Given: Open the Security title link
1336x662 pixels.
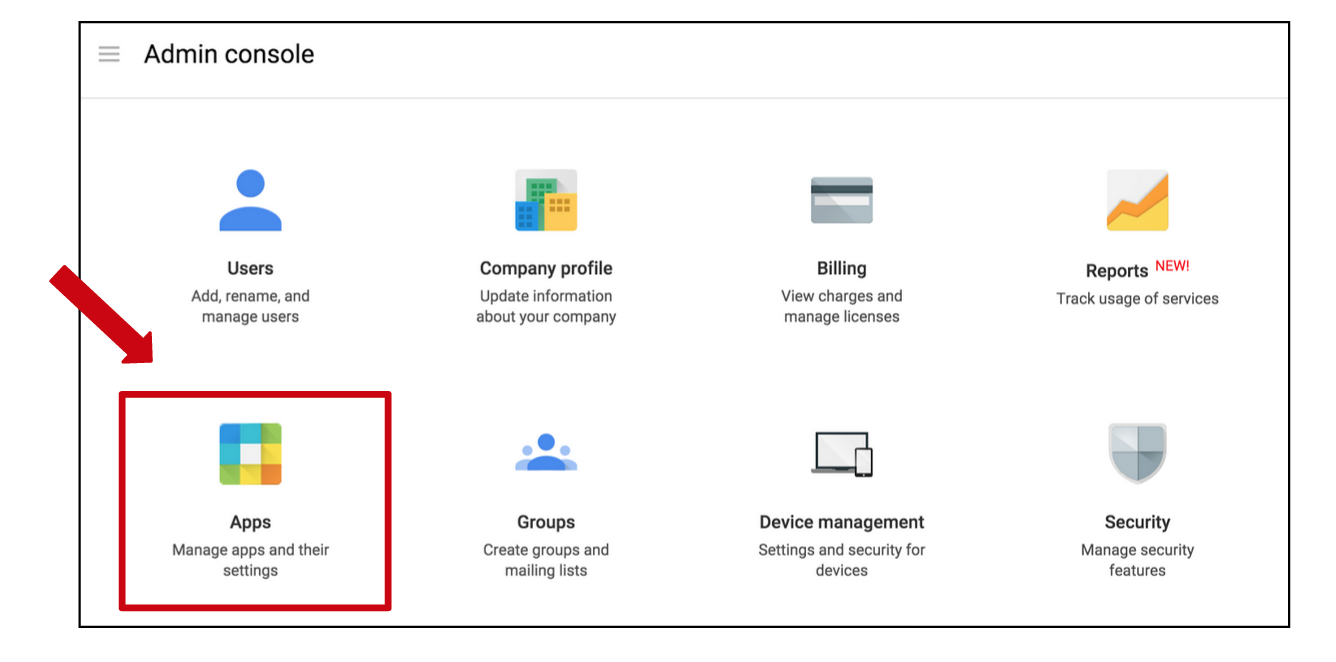Looking at the screenshot, I should 1137,522.
